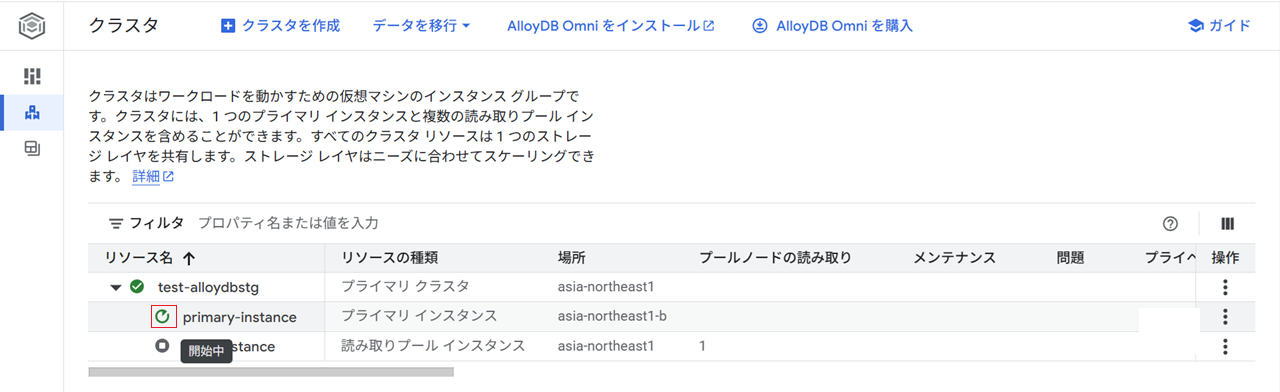Open primary-instance details

tap(239, 317)
